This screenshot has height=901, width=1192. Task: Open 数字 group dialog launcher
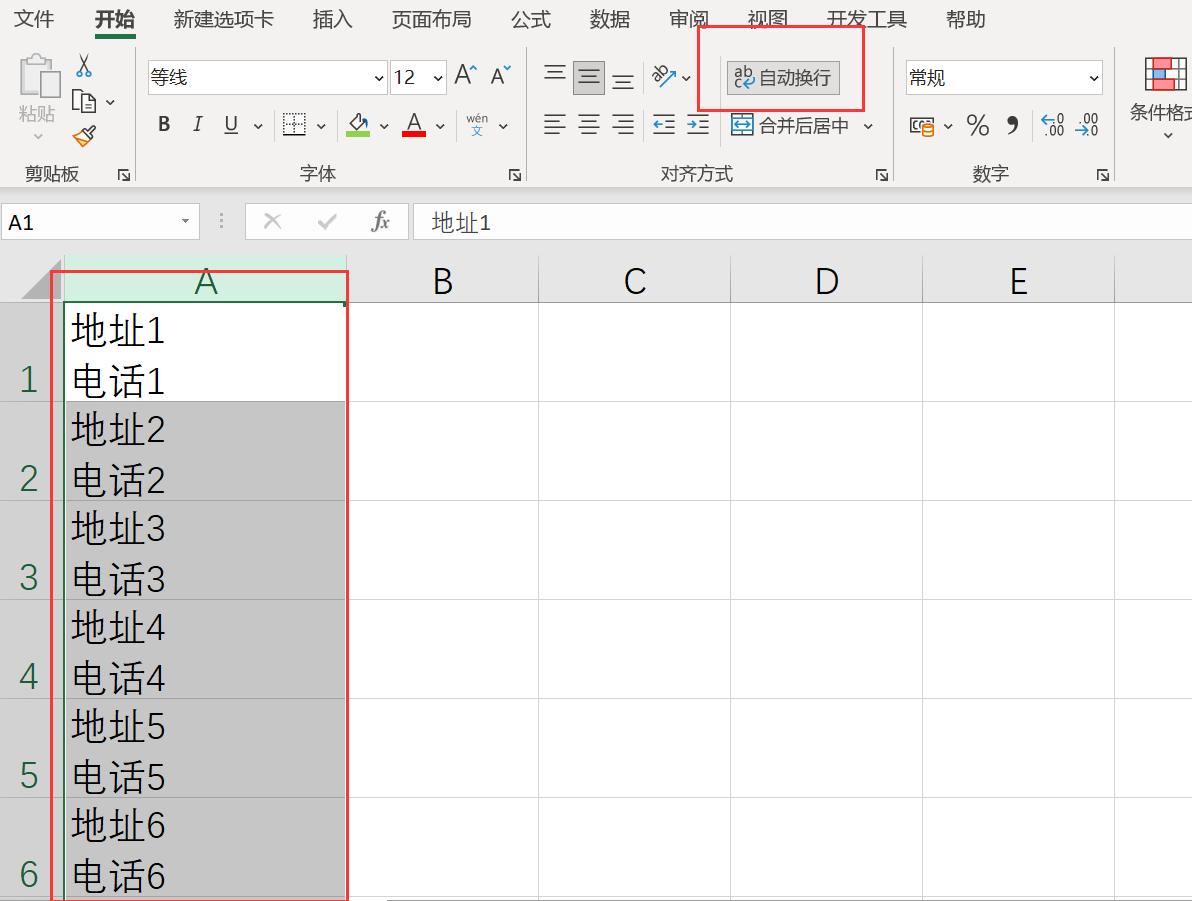click(1102, 175)
